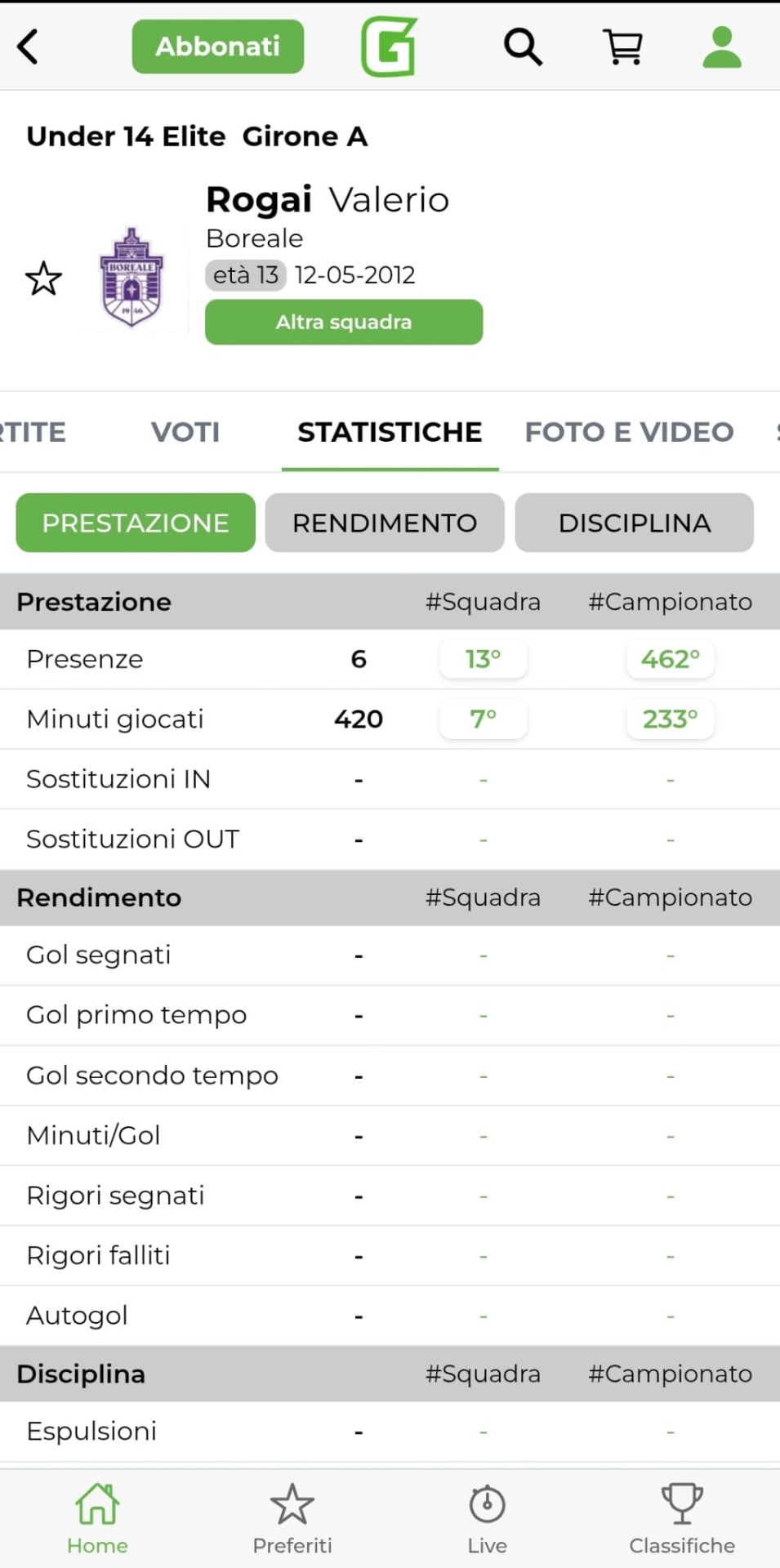This screenshot has height=1568, width=780.
Task: Select the STATISTICHE tab
Action: point(390,432)
